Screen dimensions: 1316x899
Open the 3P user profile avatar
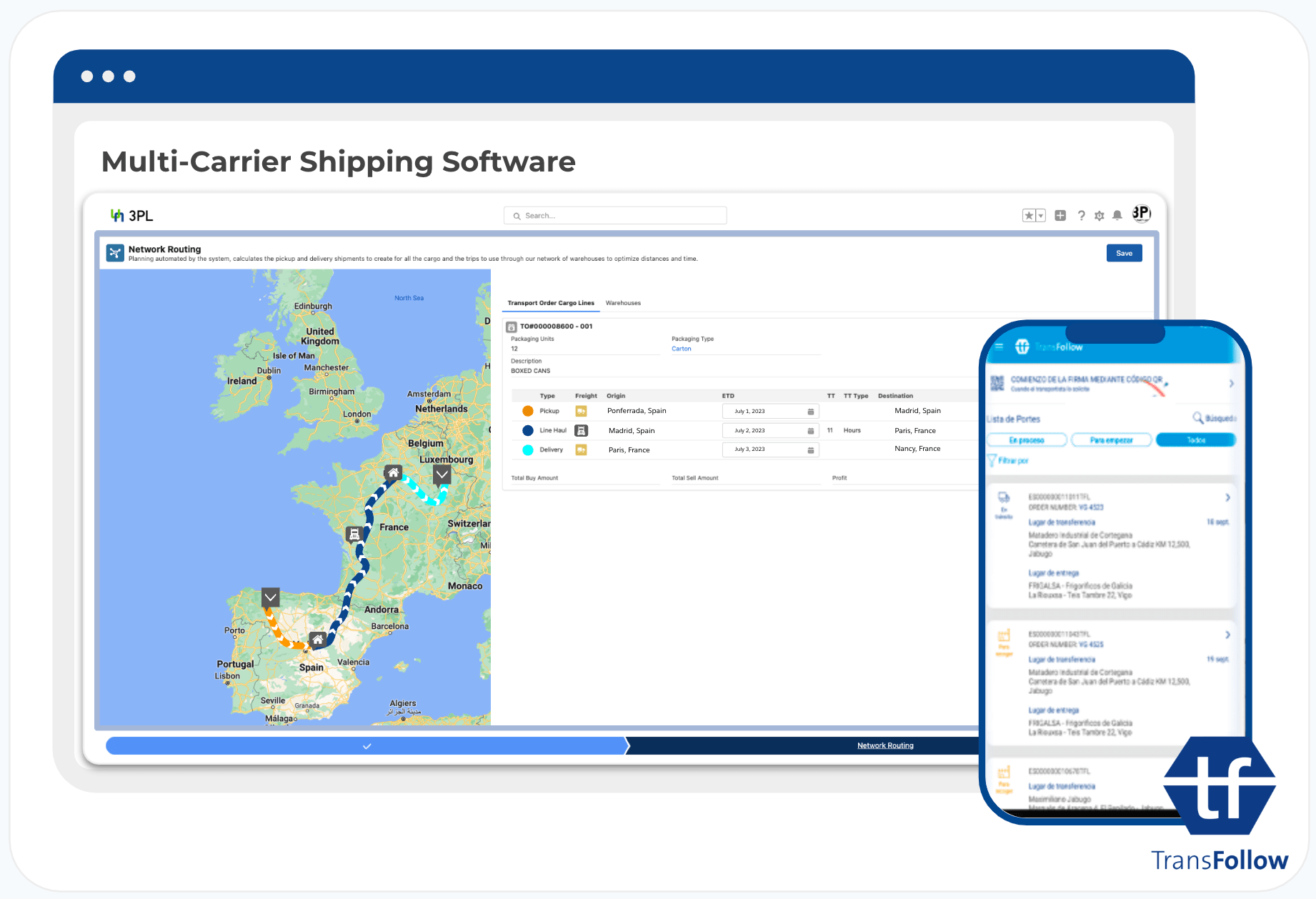(x=1142, y=214)
